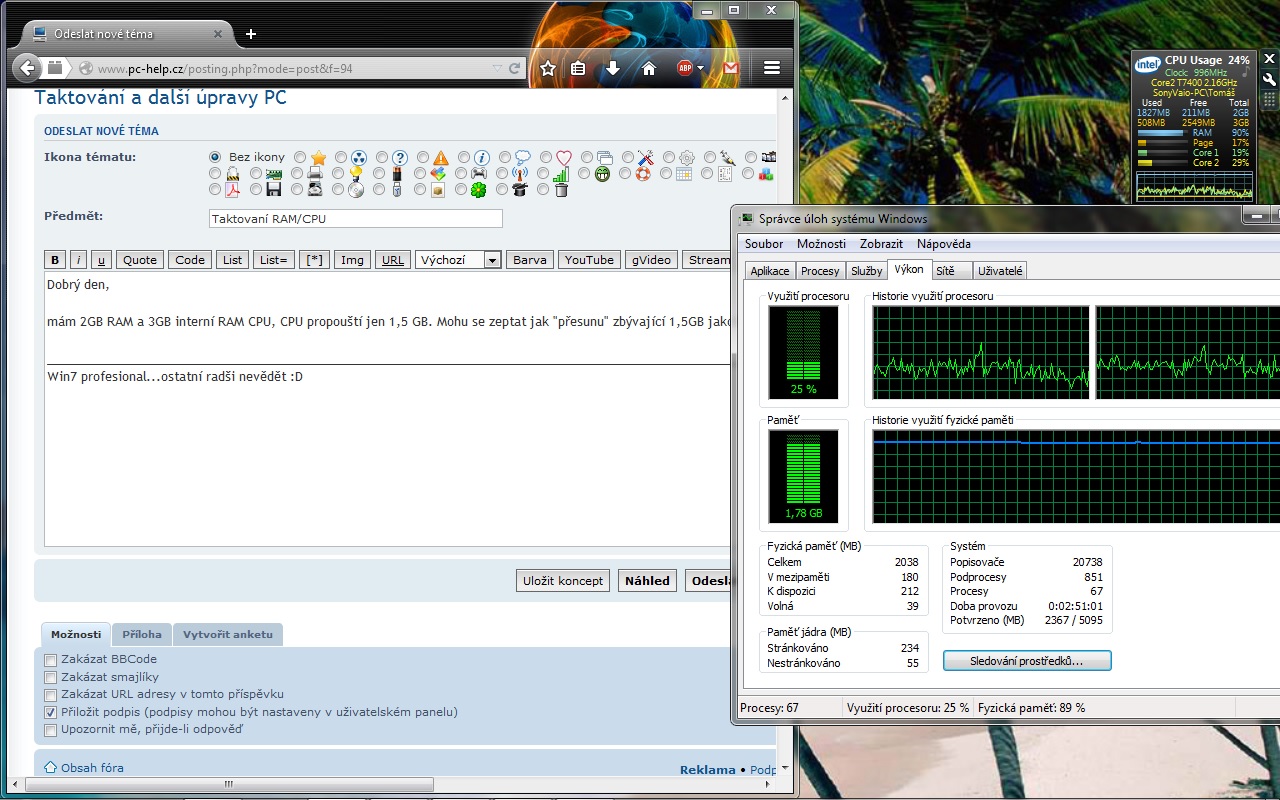Reload the page using the refresh icon

515,69
